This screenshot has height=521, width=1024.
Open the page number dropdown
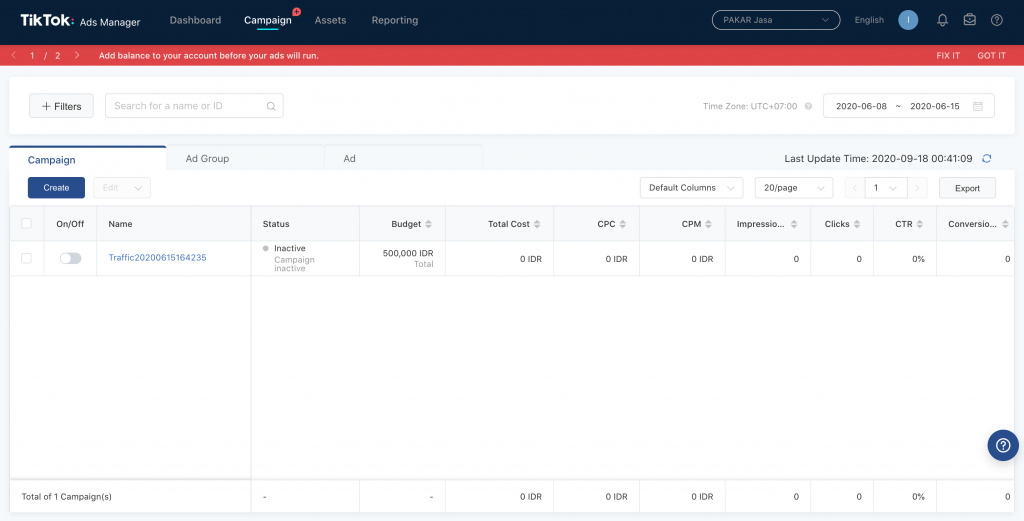point(886,188)
